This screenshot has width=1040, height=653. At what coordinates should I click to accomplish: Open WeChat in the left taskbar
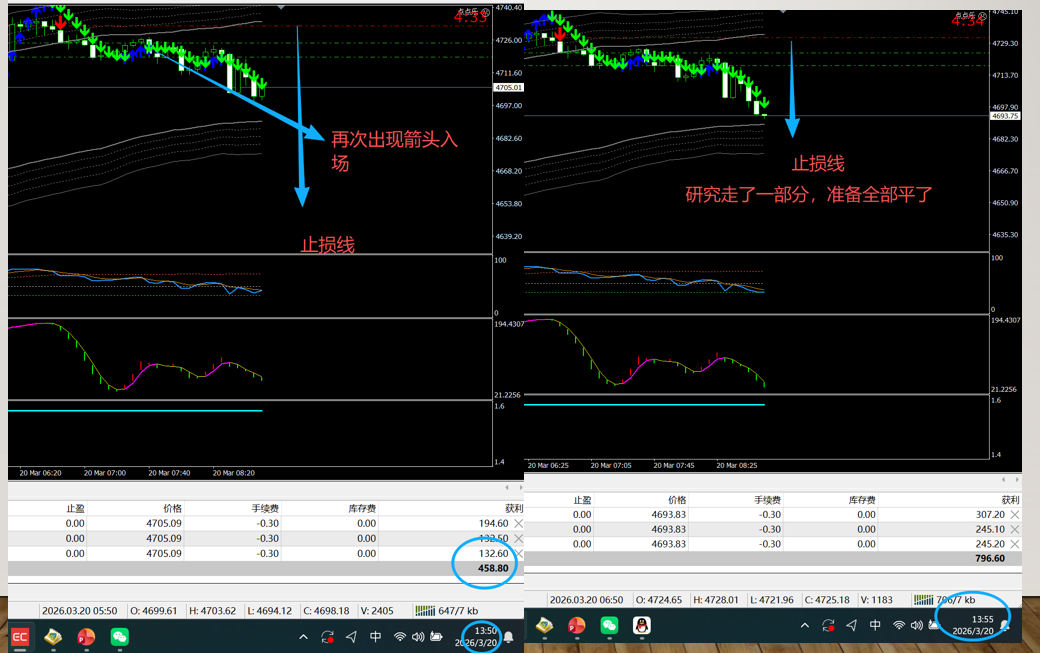pyautogui.click(x=119, y=637)
